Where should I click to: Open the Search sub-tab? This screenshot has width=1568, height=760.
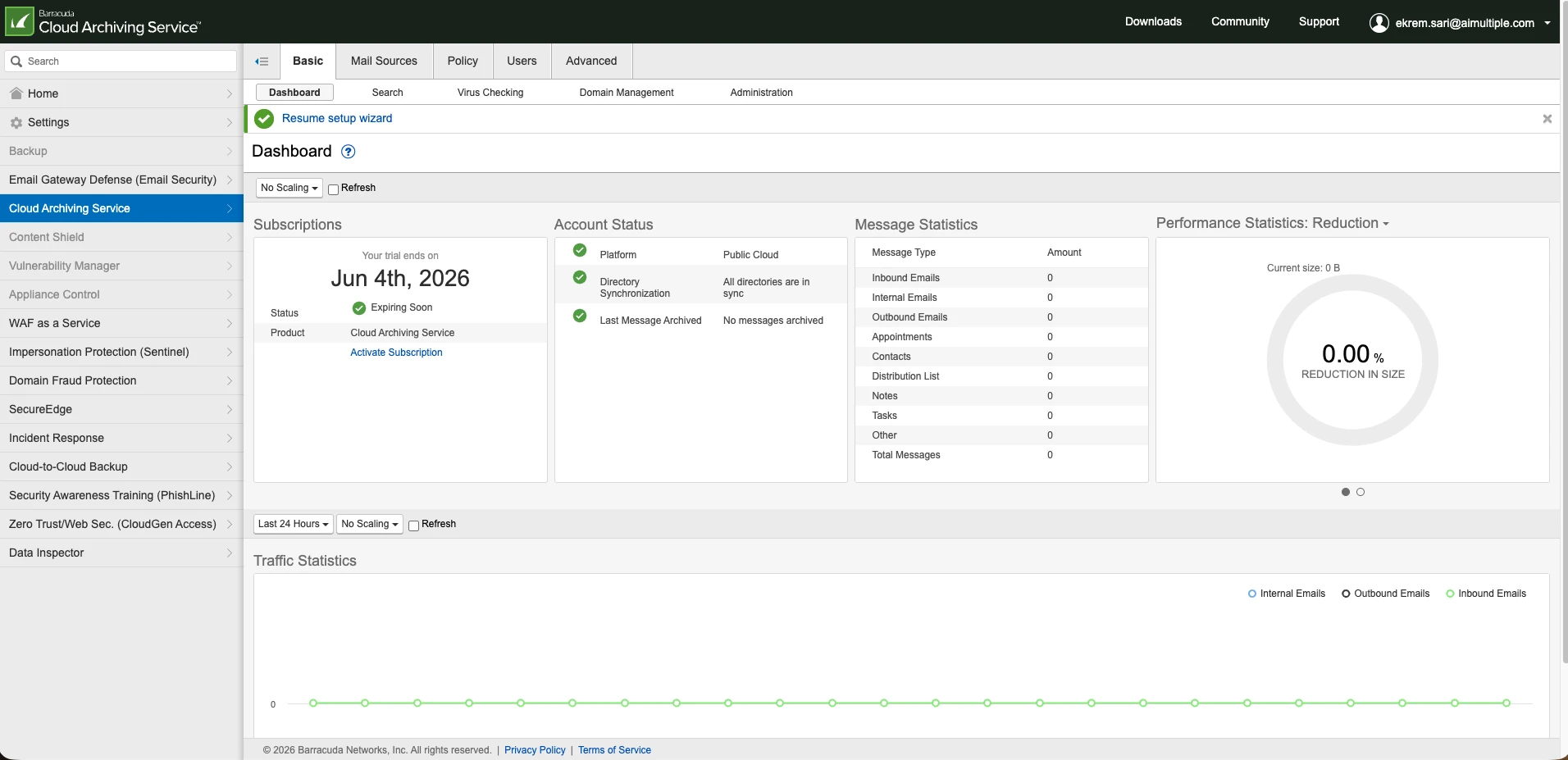point(388,93)
